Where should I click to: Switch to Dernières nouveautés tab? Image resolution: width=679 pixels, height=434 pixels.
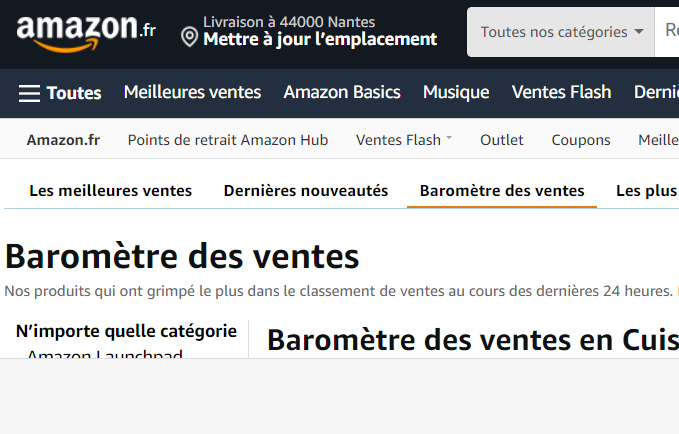tap(306, 191)
